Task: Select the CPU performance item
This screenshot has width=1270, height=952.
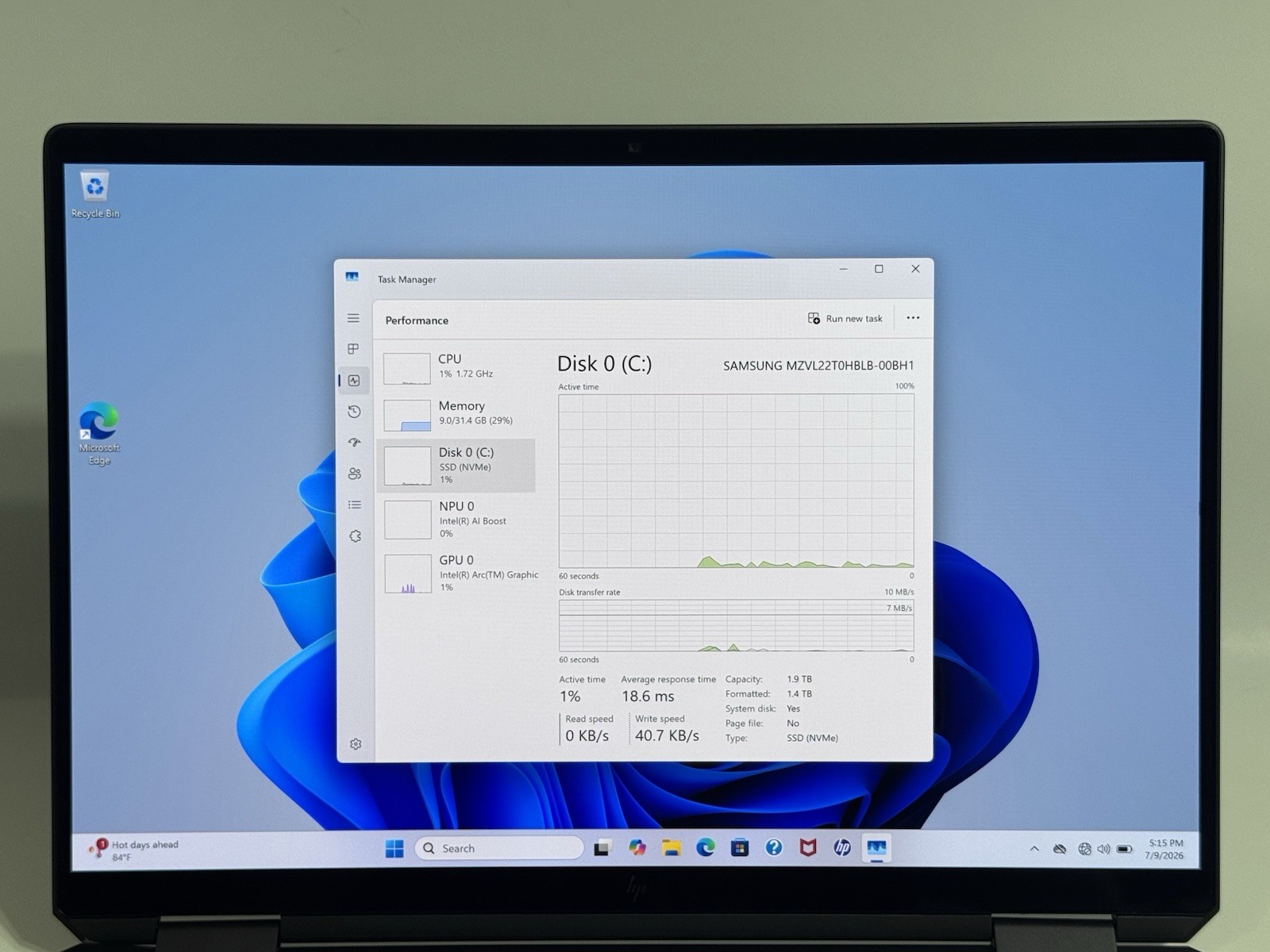Action: pos(459,367)
